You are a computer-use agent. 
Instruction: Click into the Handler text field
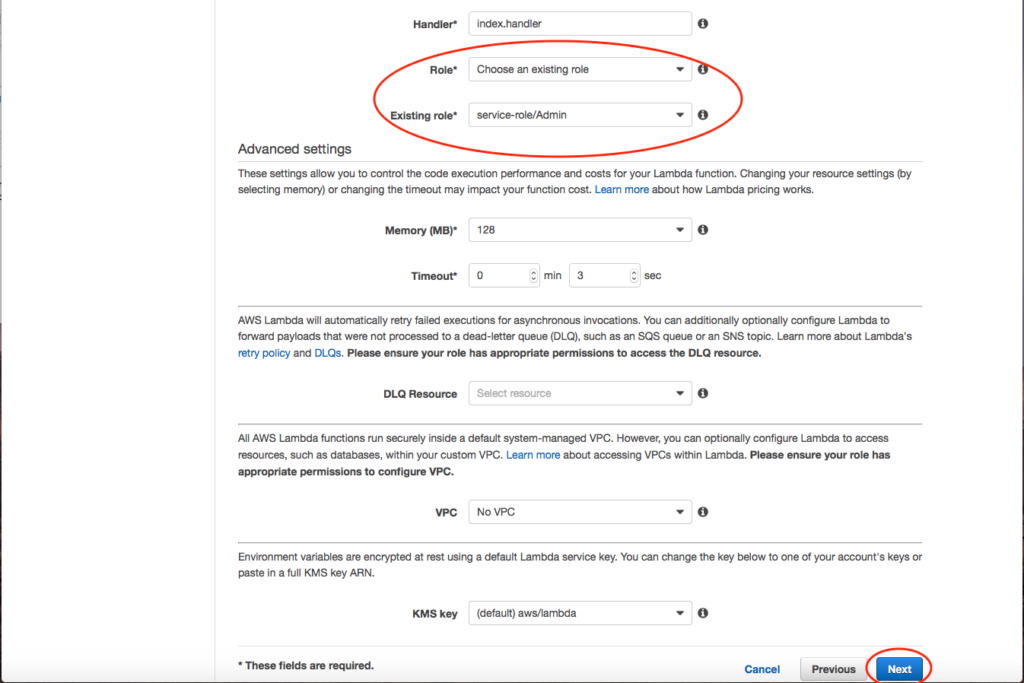pyautogui.click(x=579, y=23)
